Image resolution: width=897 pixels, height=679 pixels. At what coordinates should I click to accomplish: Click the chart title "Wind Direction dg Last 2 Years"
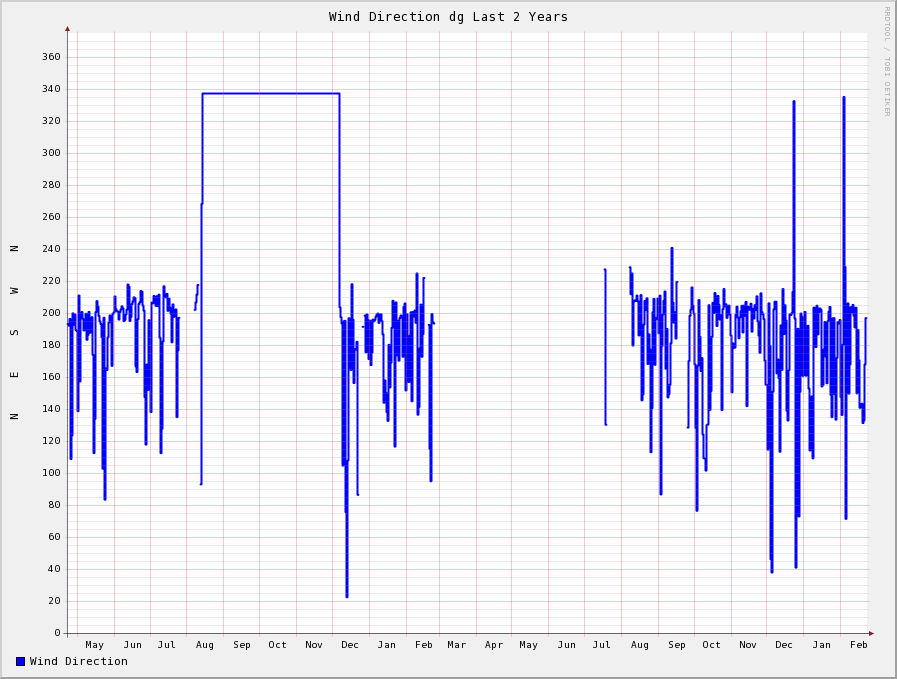pyautogui.click(x=448, y=17)
